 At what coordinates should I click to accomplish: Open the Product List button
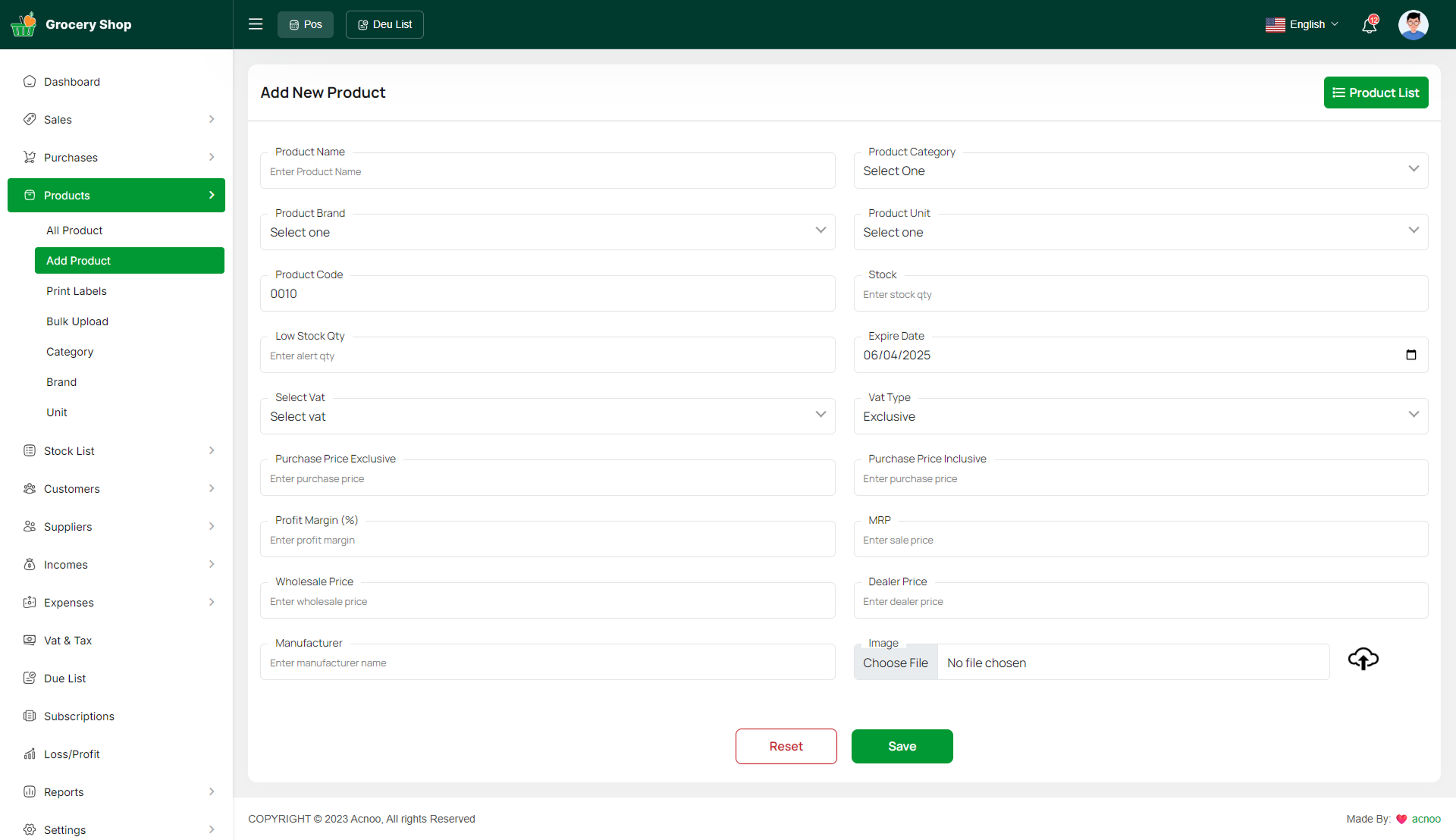[x=1376, y=92]
